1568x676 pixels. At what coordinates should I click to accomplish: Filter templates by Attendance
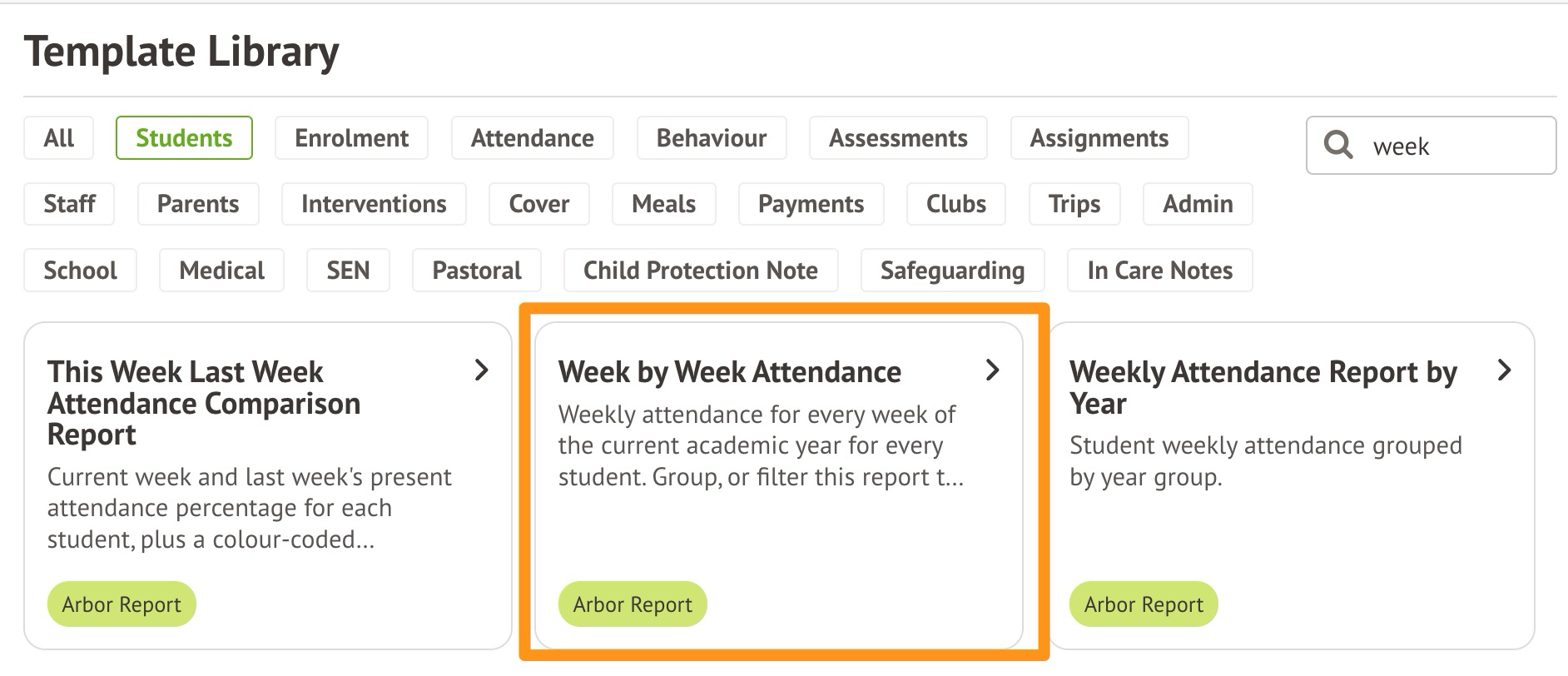[x=533, y=138]
